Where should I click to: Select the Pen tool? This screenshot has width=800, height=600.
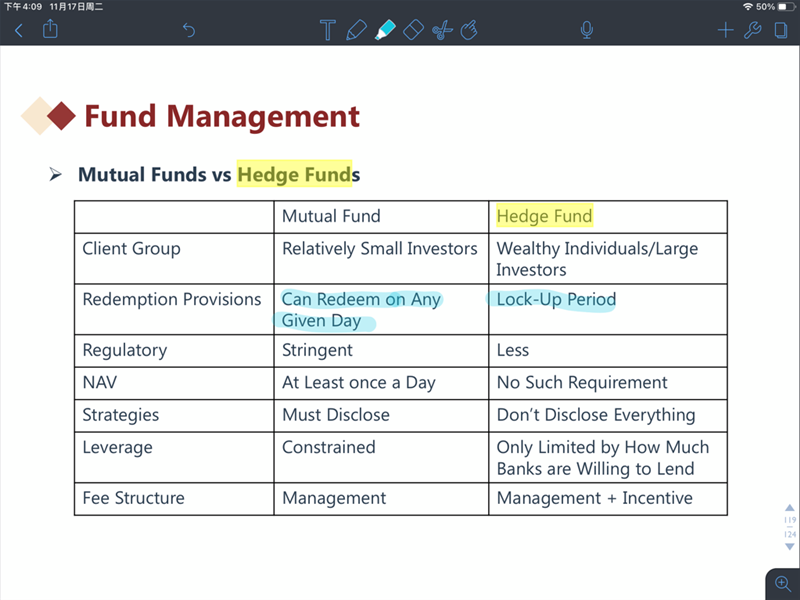(356, 30)
